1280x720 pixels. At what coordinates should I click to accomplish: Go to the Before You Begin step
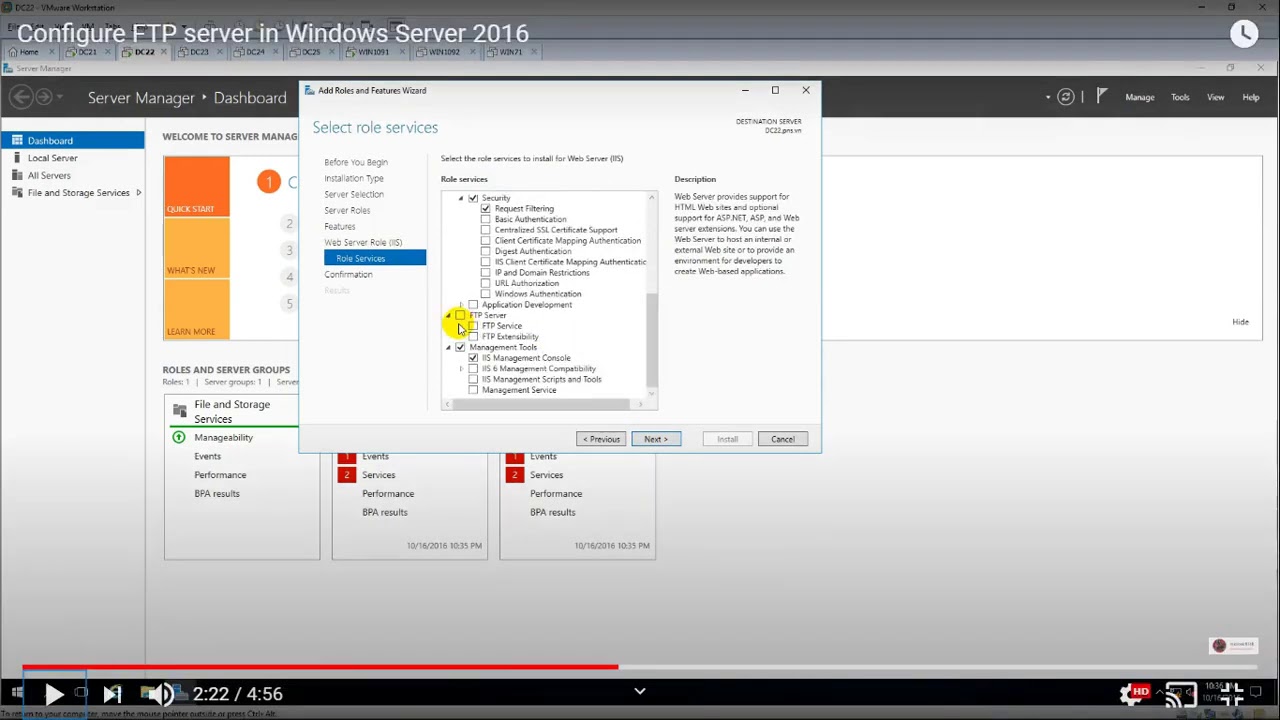pos(356,162)
